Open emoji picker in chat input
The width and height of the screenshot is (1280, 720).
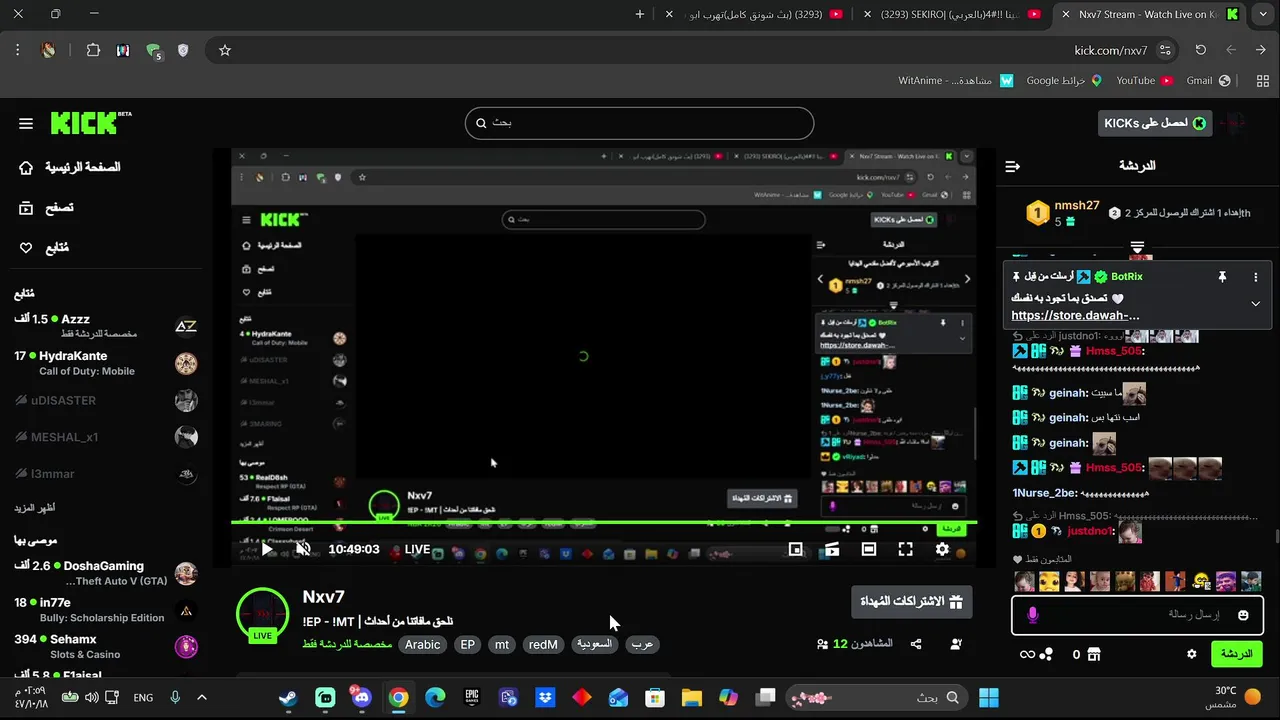[x=1243, y=615]
